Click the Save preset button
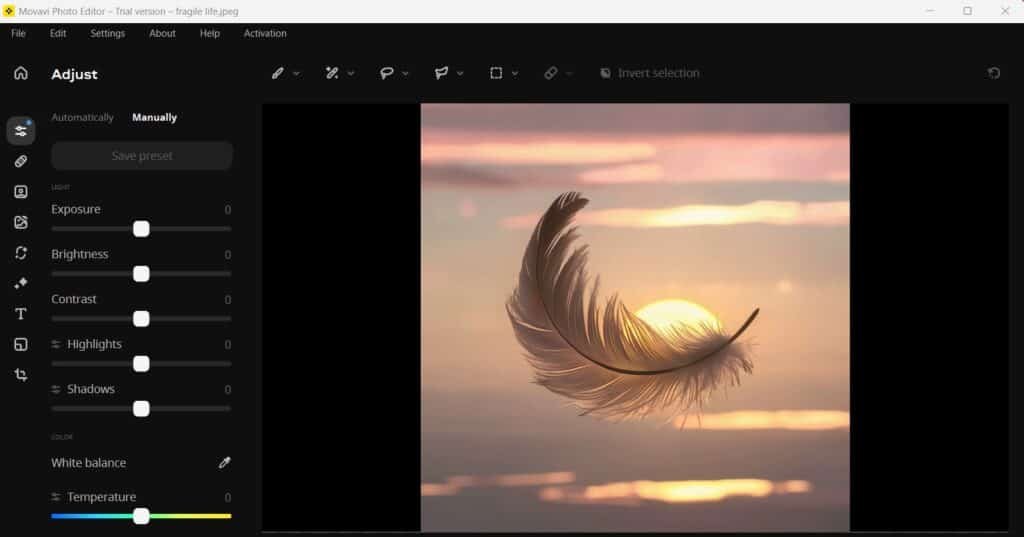 tap(142, 156)
